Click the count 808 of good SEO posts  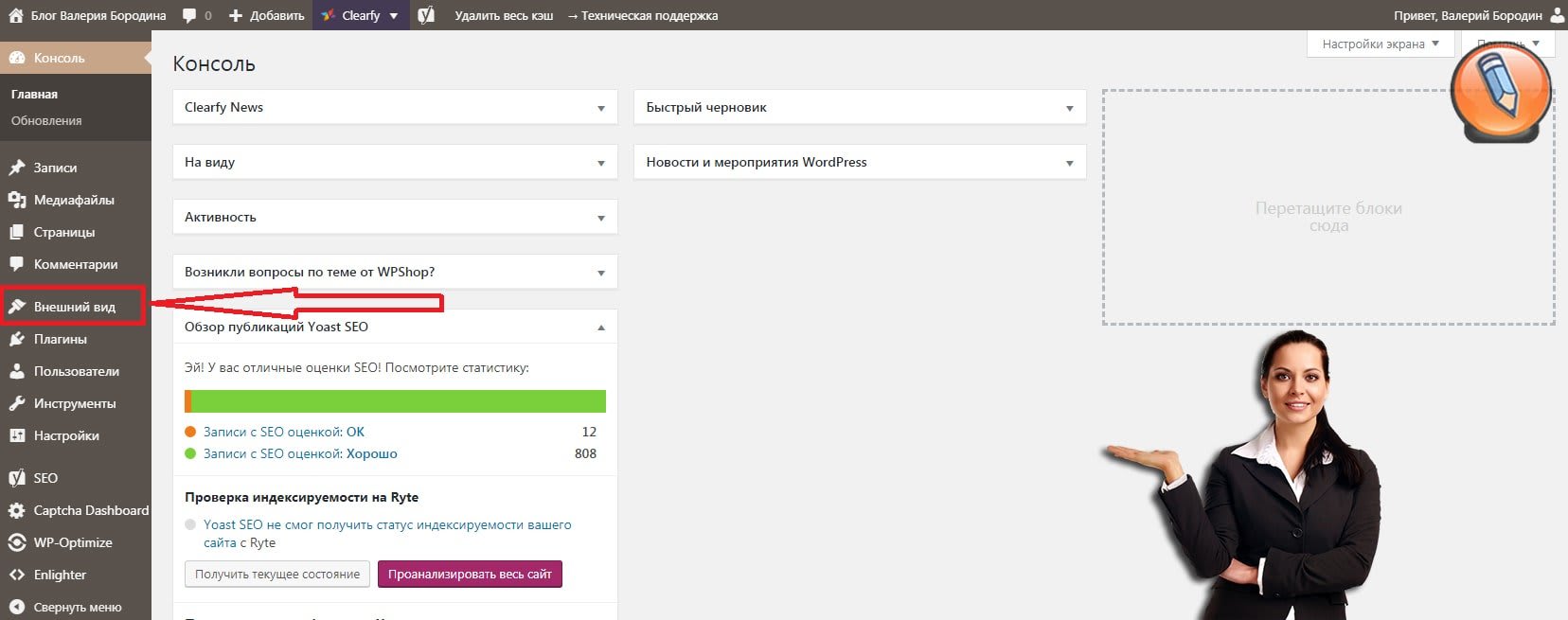(x=585, y=453)
